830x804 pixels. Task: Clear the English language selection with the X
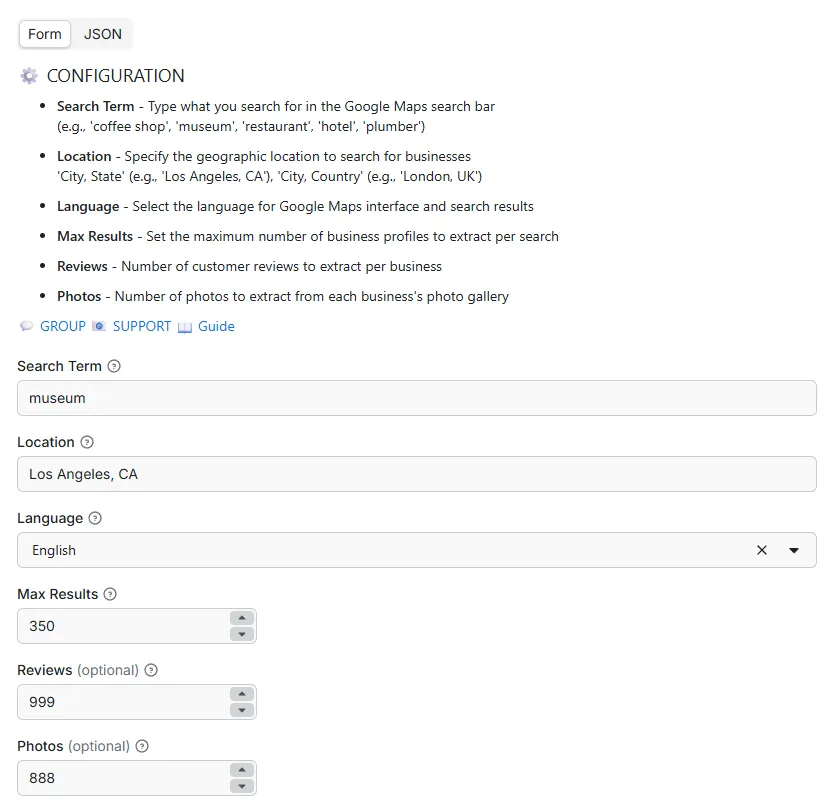click(762, 550)
